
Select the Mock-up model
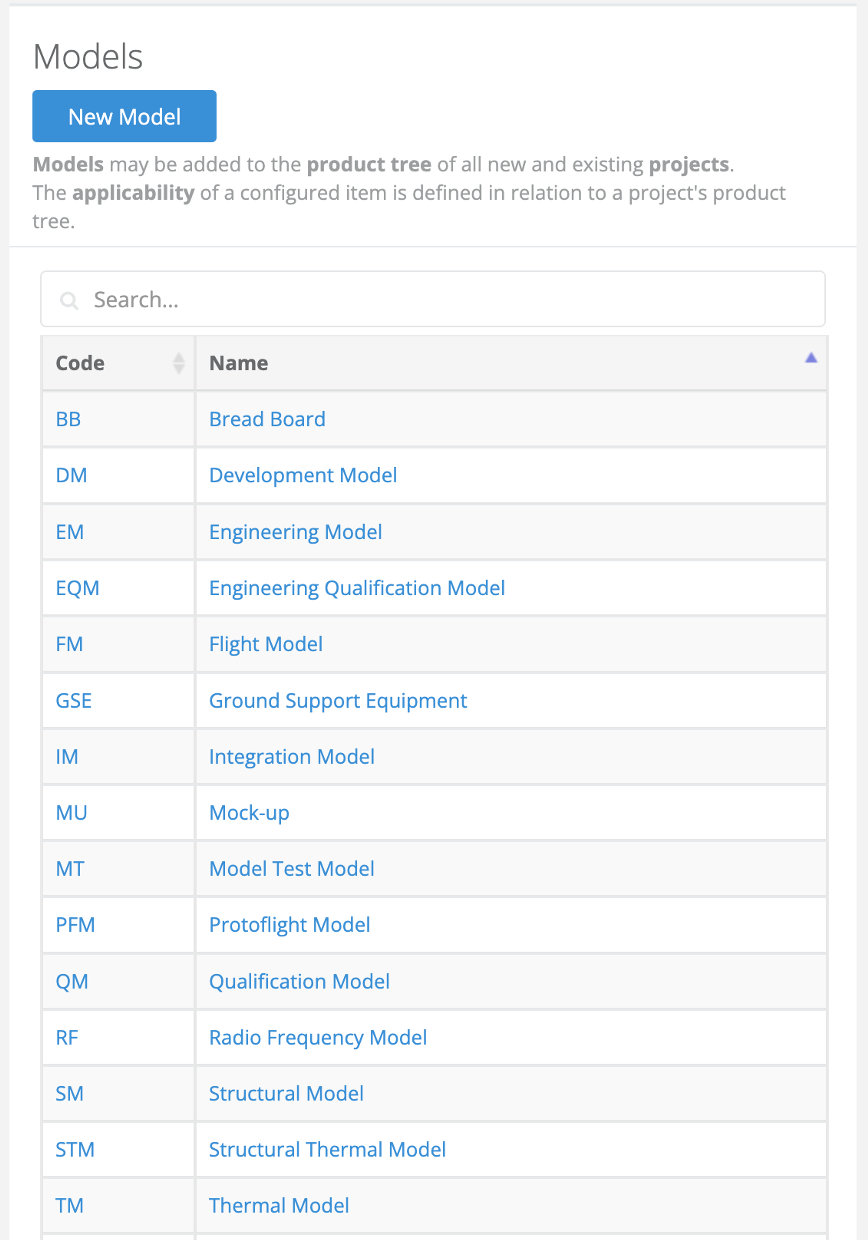(249, 813)
